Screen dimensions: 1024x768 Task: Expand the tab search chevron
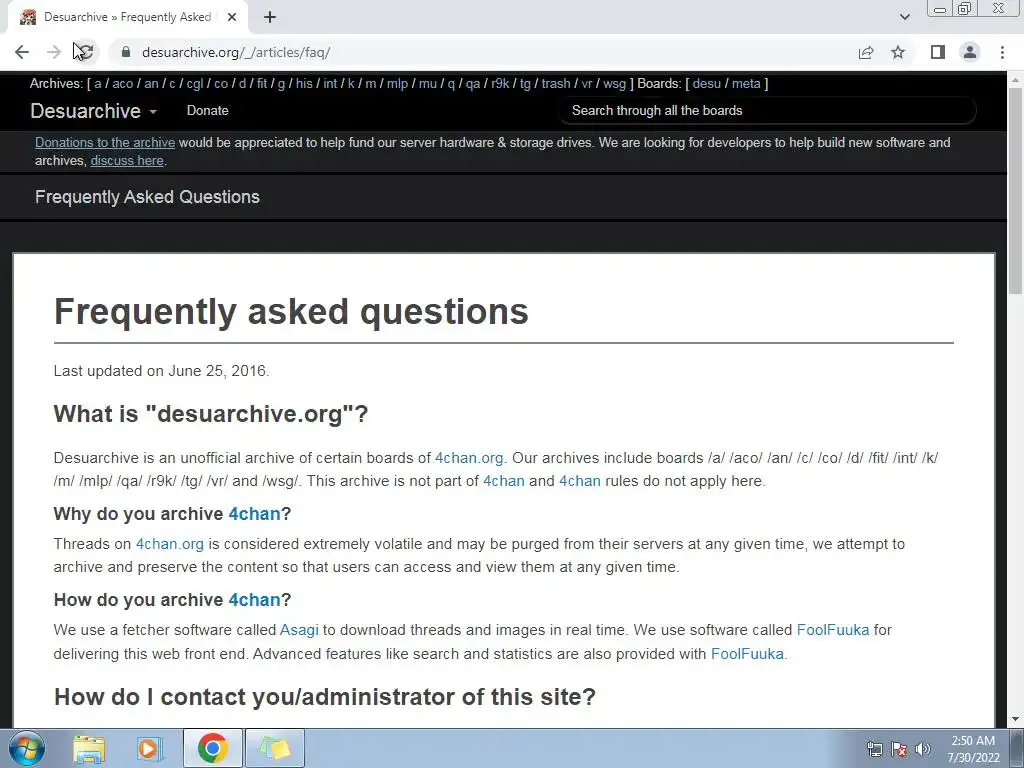point(904,17)
